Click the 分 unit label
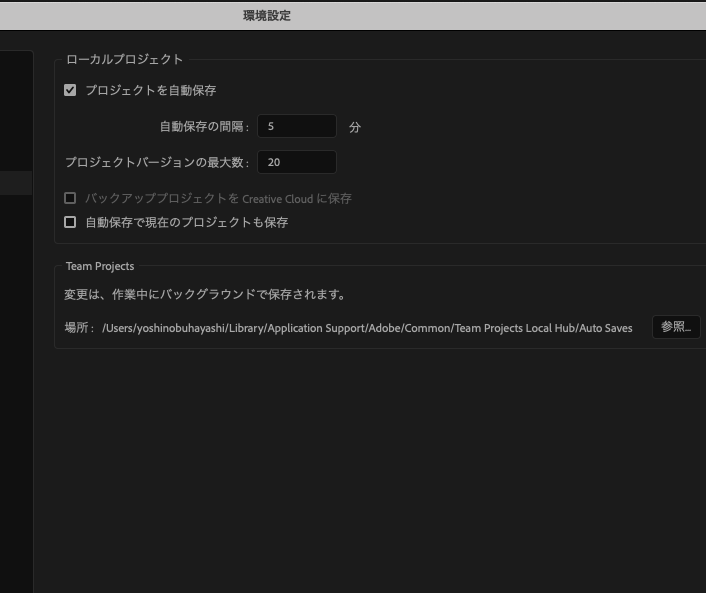This screenshot has width=706, height=593. coord(355,127)
